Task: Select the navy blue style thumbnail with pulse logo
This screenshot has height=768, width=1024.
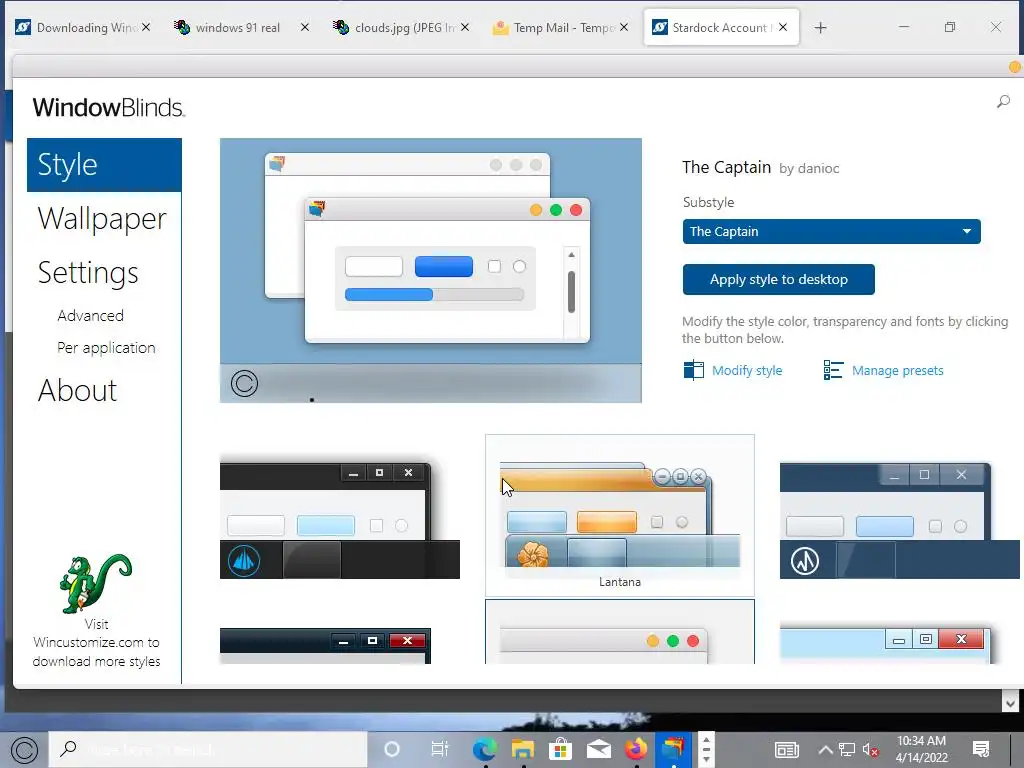Action: 899,520
